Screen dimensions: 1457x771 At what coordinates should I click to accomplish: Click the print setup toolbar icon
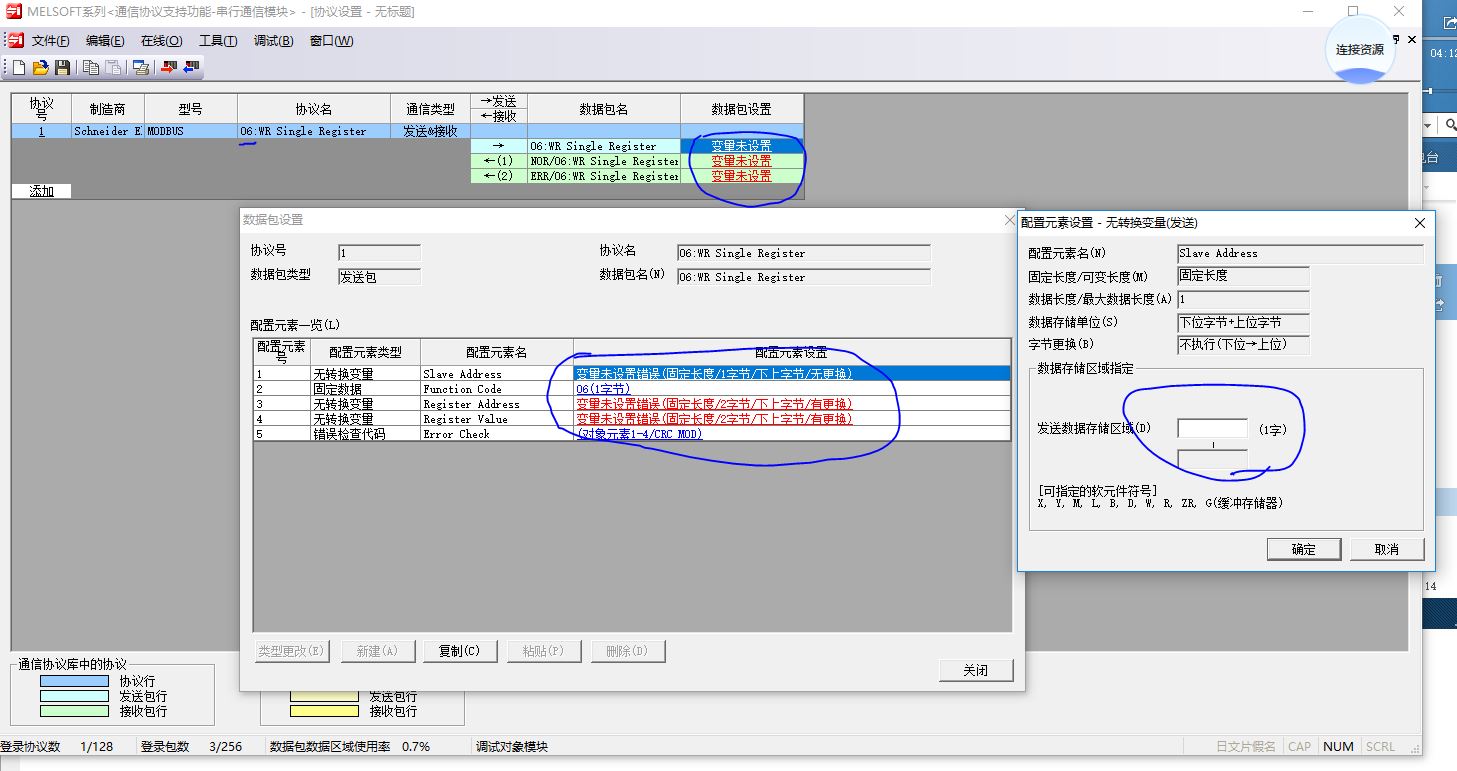pos(141,68)
